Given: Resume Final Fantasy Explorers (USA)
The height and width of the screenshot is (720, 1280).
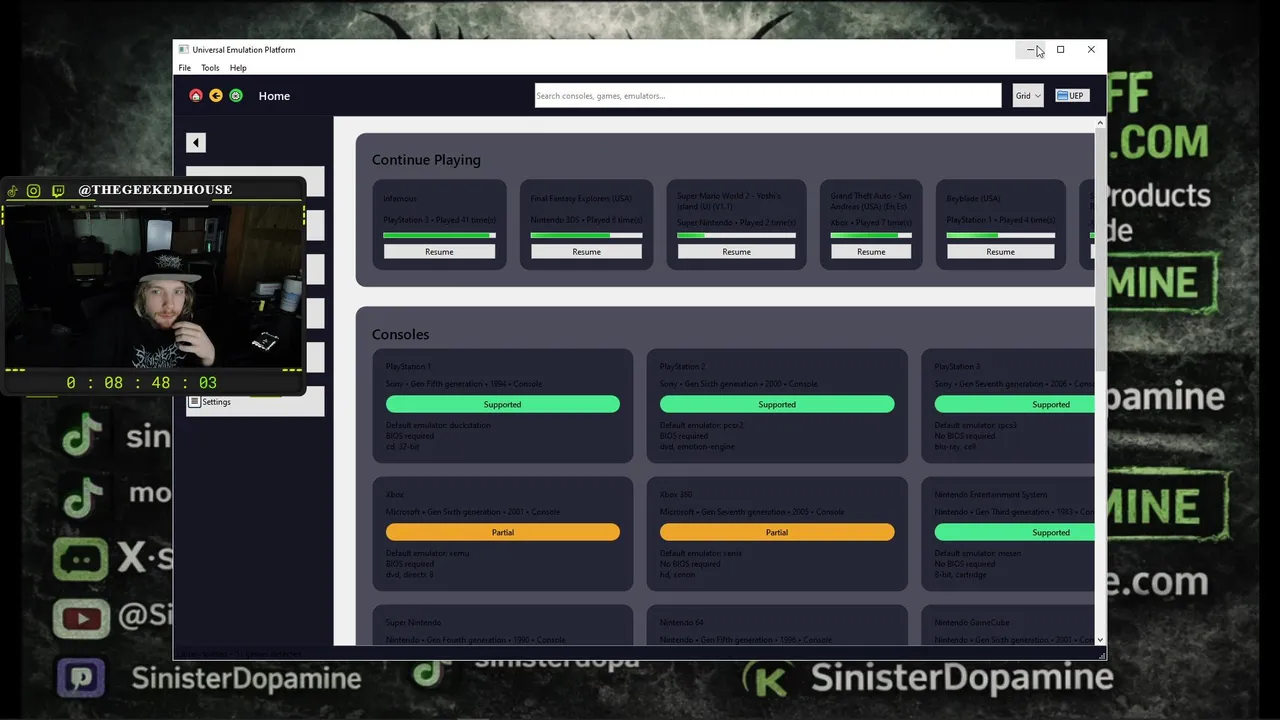Looking at the screenshot, I should click(x=586, y=252).
